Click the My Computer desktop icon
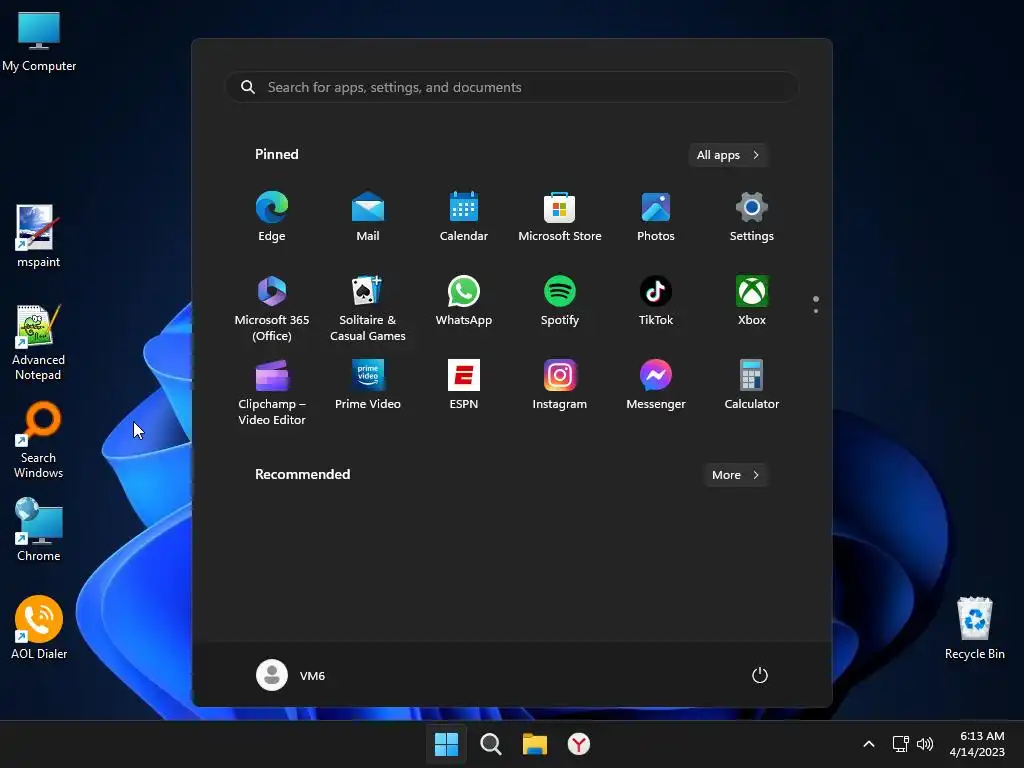 pyautogui.click(x=39, y=40)
